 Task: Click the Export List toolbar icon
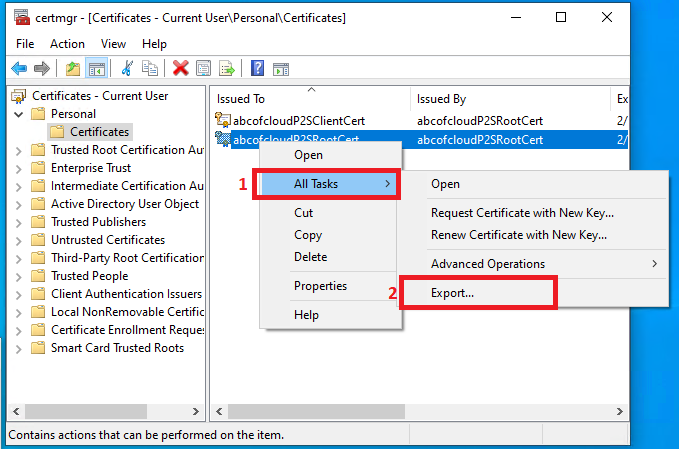coord(226,68)
